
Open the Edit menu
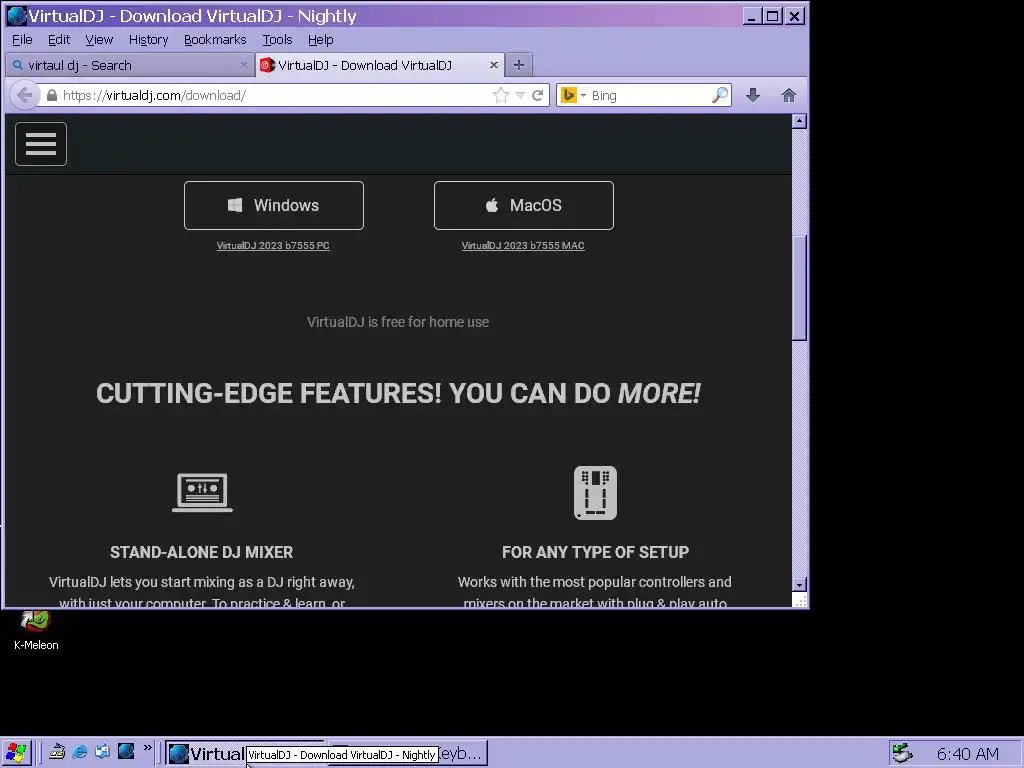pos(59,40)
